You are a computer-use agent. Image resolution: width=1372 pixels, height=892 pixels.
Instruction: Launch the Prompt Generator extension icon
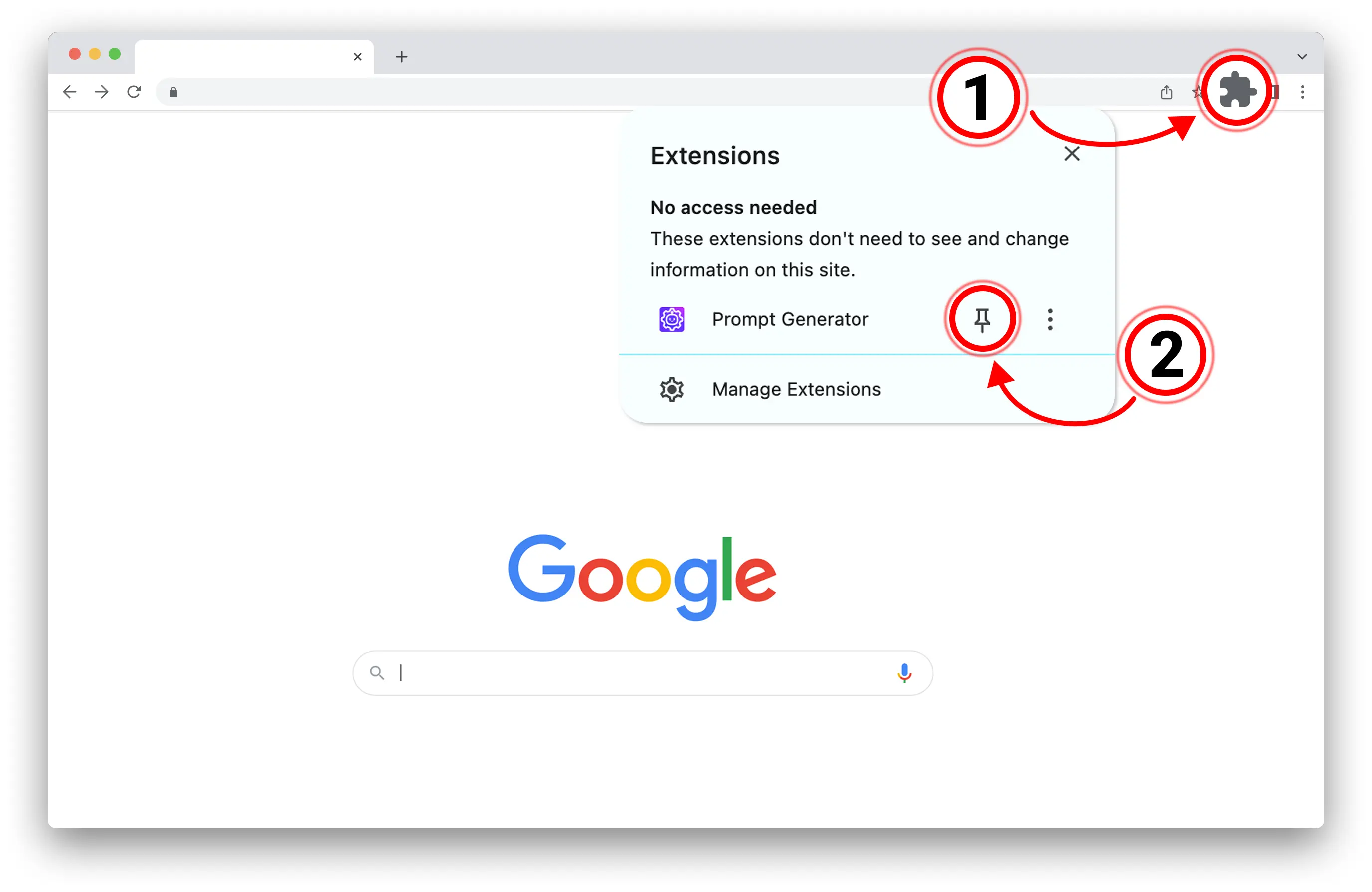[x=671, y=319]
